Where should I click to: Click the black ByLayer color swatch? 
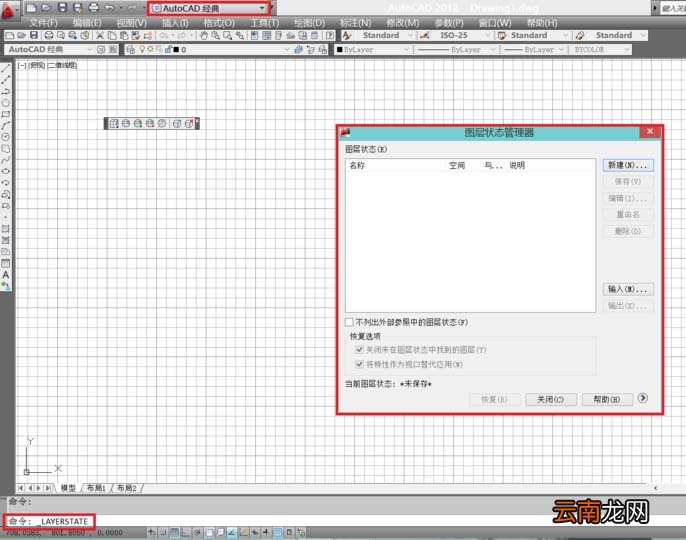click(340, 50)
